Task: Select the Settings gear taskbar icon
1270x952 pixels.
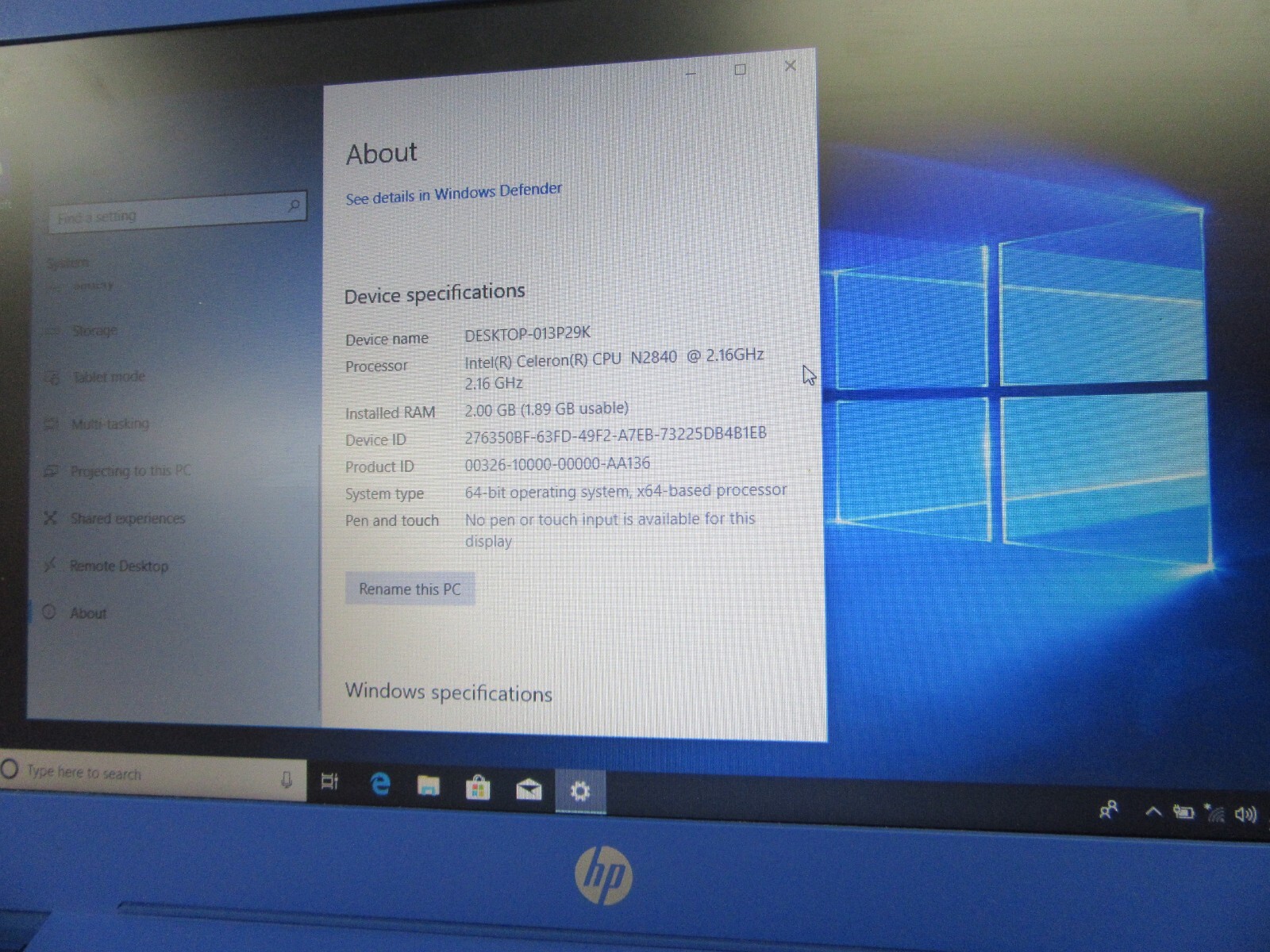Action: pyautogui.click(x=580, y=791)
